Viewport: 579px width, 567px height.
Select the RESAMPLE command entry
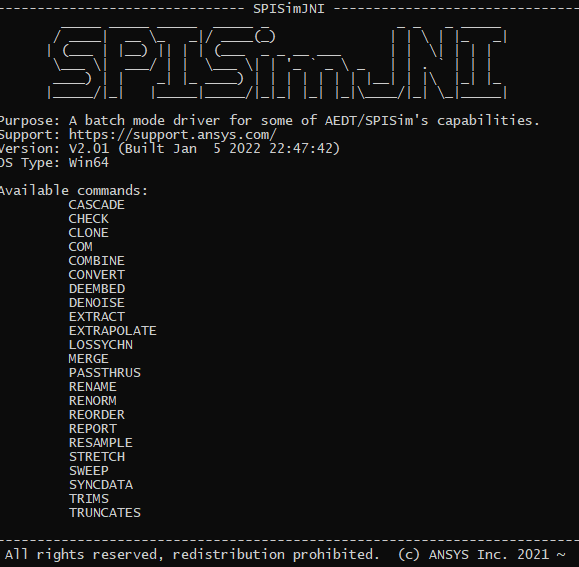[x=100, y=443]
